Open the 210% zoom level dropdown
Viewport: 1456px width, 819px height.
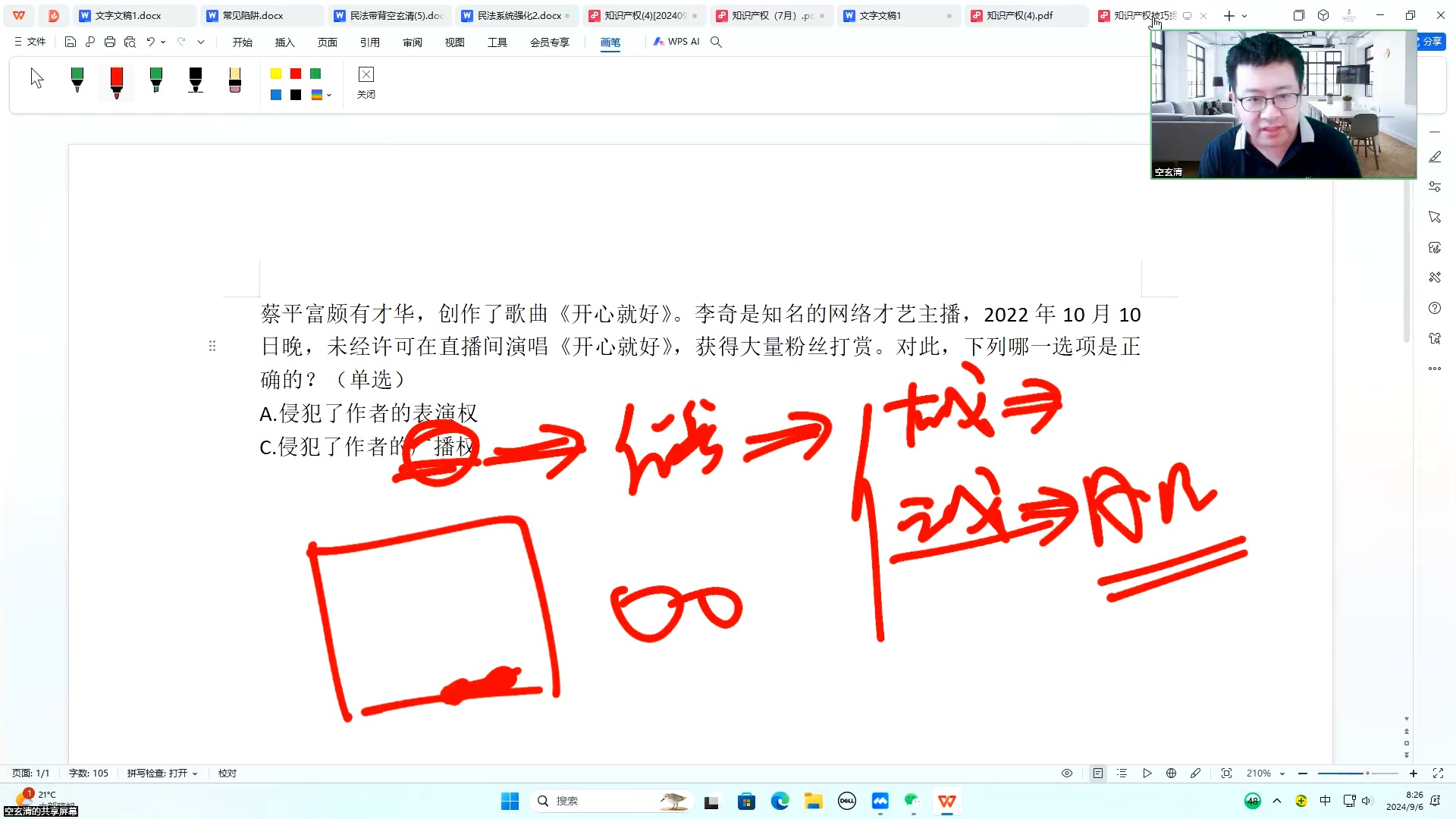pos(1266,773)
